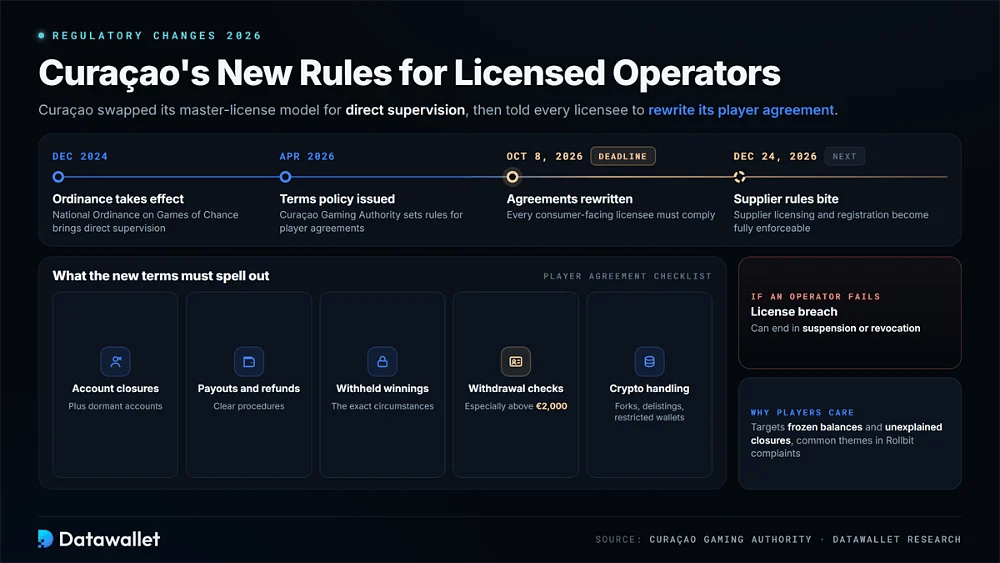
Task: Click the Withheld winnings lock icon
Action: [x=383, y=362]
